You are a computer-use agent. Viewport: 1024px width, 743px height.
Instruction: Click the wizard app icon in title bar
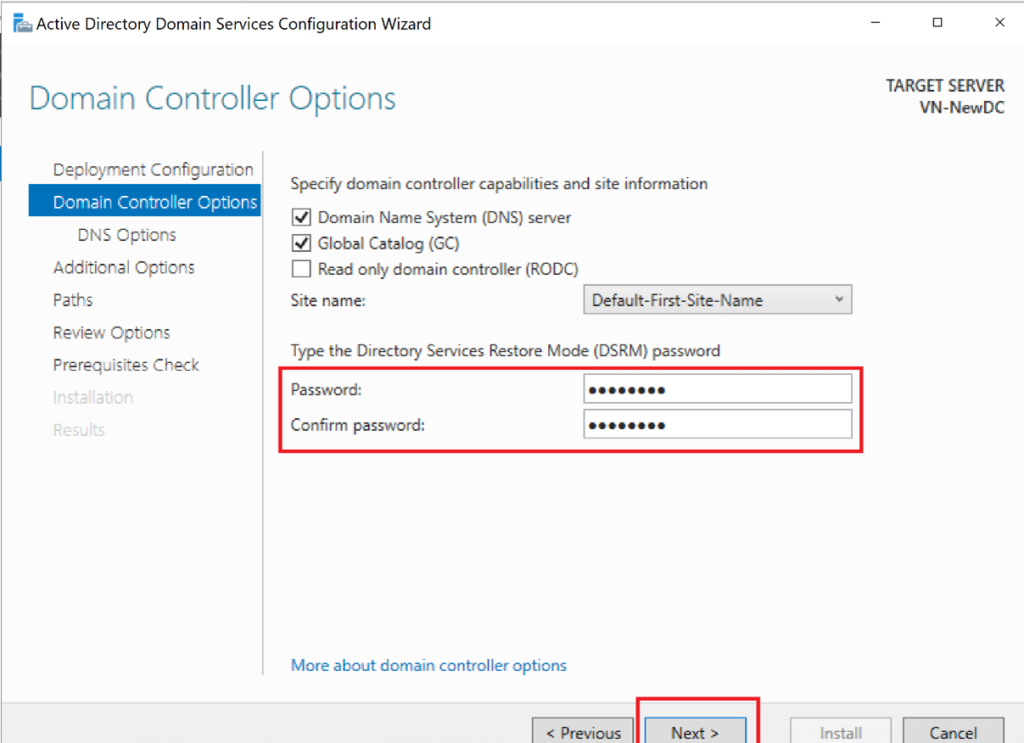(x=19, y=24)
